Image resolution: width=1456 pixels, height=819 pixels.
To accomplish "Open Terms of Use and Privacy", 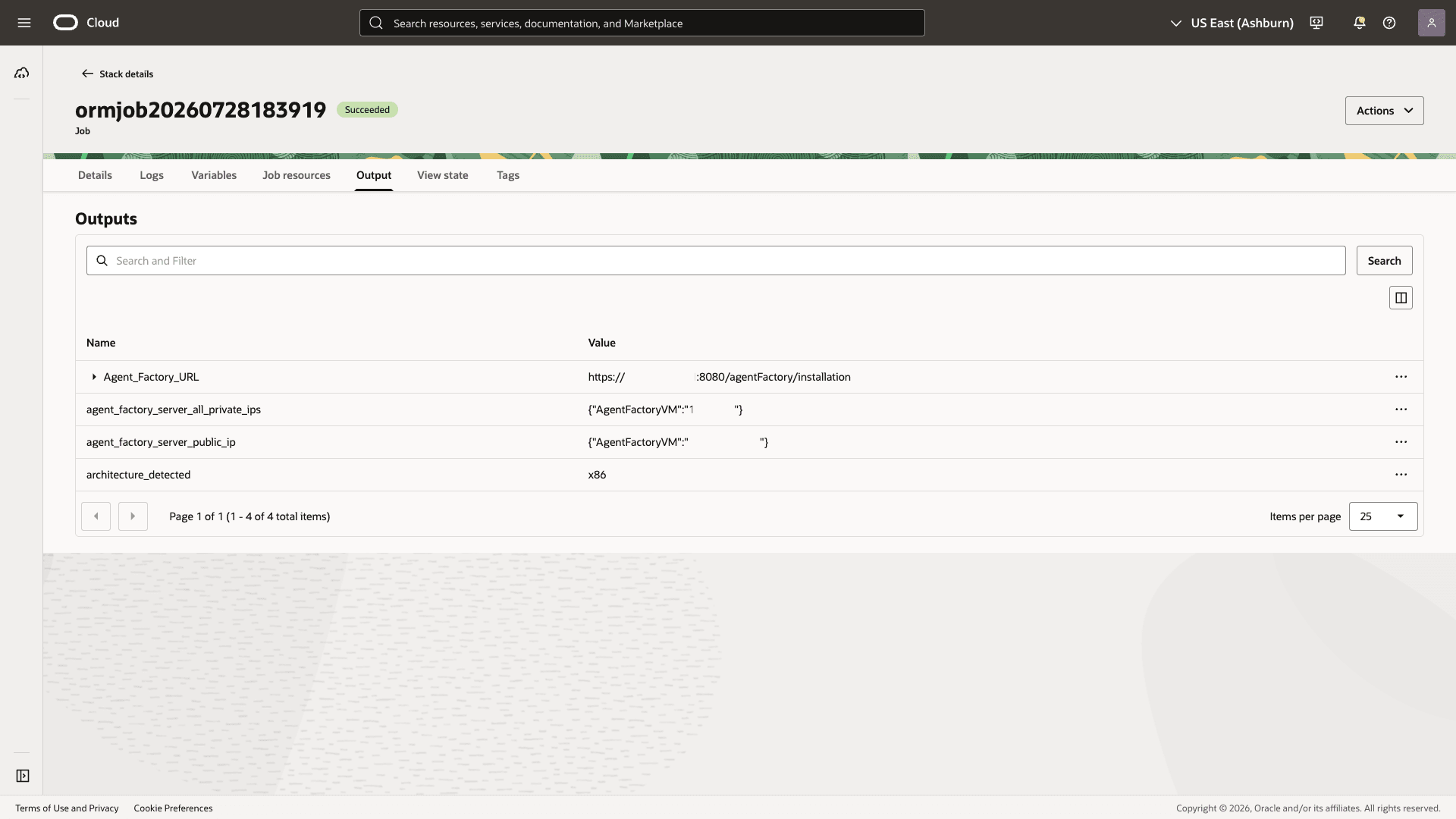I will point(67,808).
